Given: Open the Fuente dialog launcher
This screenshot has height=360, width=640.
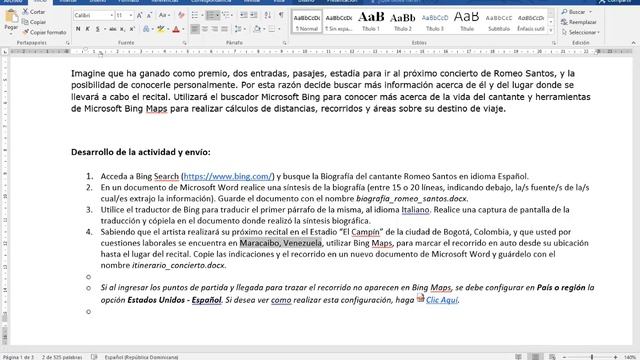Looking at the screenshot, I should coord(184,43).
